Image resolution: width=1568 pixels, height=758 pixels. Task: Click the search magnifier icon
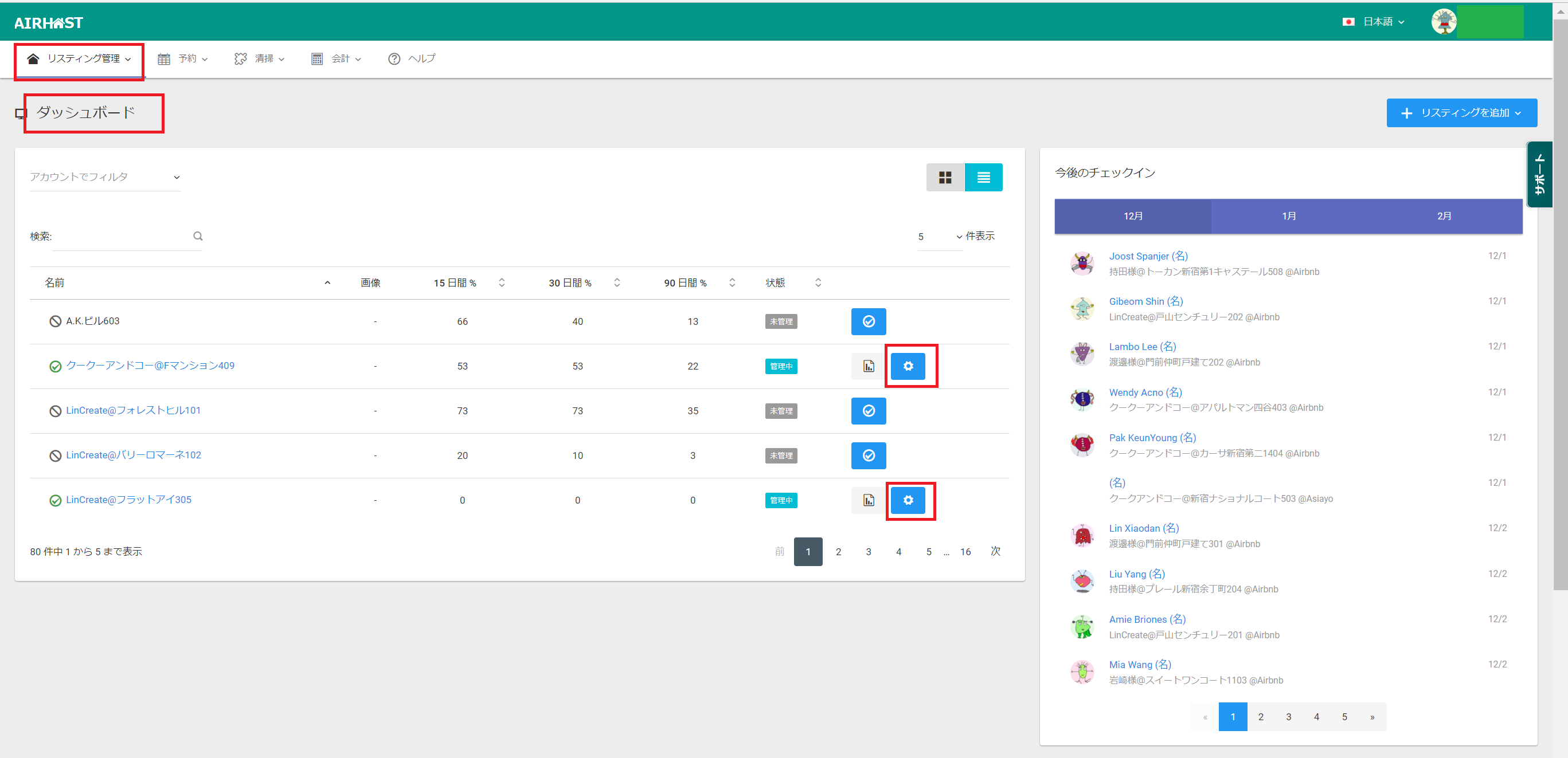[x=198, y=236]
